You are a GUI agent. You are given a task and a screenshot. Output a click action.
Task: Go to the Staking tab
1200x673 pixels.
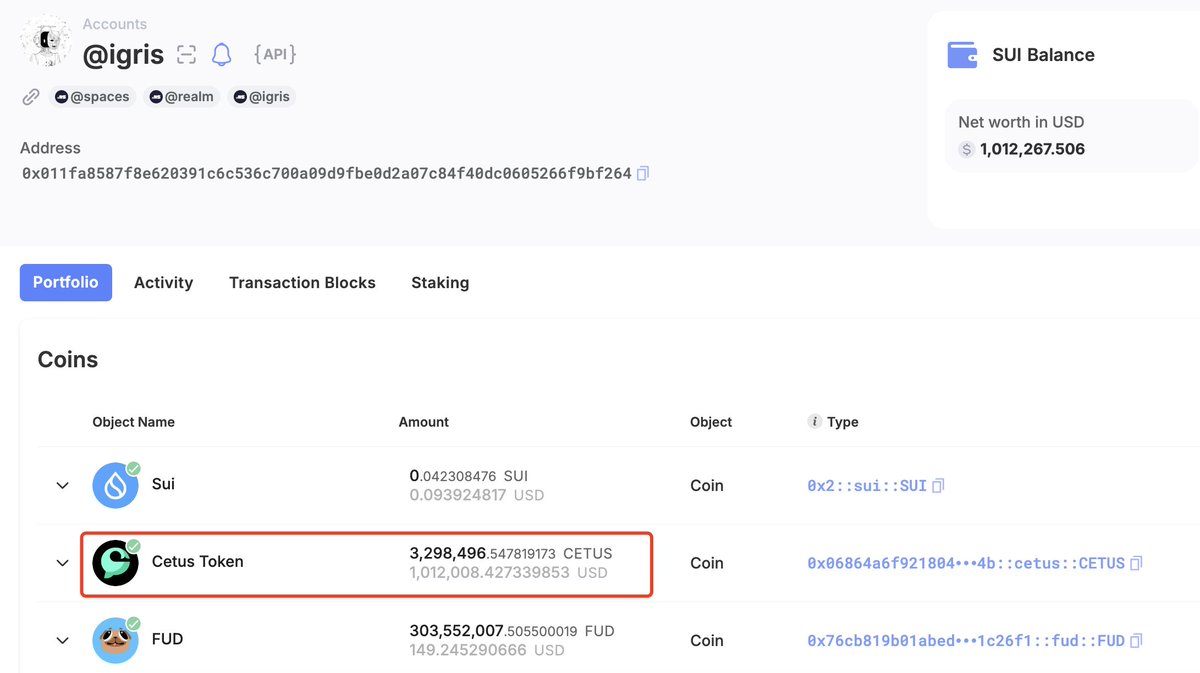440,283
